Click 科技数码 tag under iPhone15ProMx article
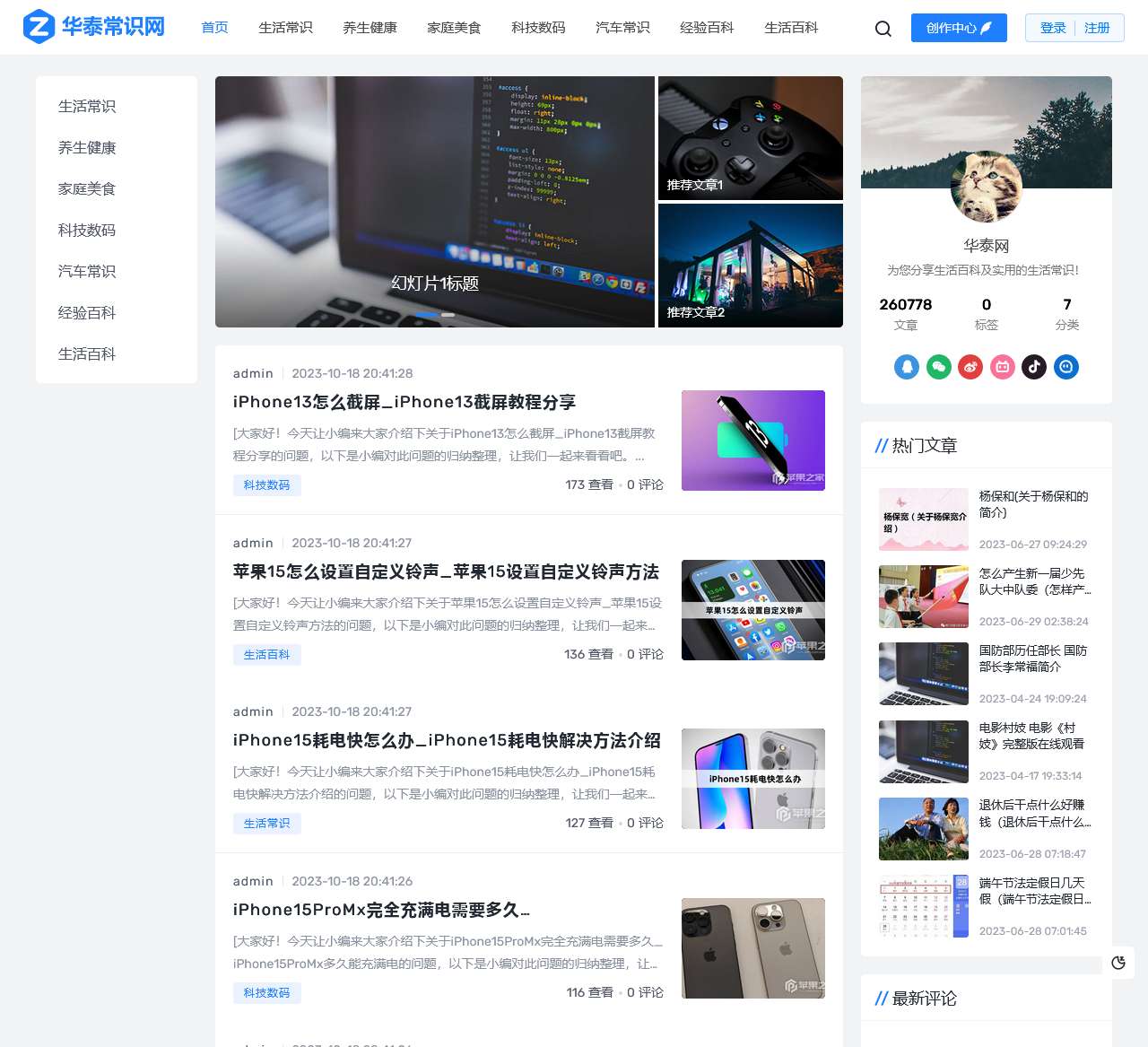This screenshot has height=1047, width=1148. (267, 993)
